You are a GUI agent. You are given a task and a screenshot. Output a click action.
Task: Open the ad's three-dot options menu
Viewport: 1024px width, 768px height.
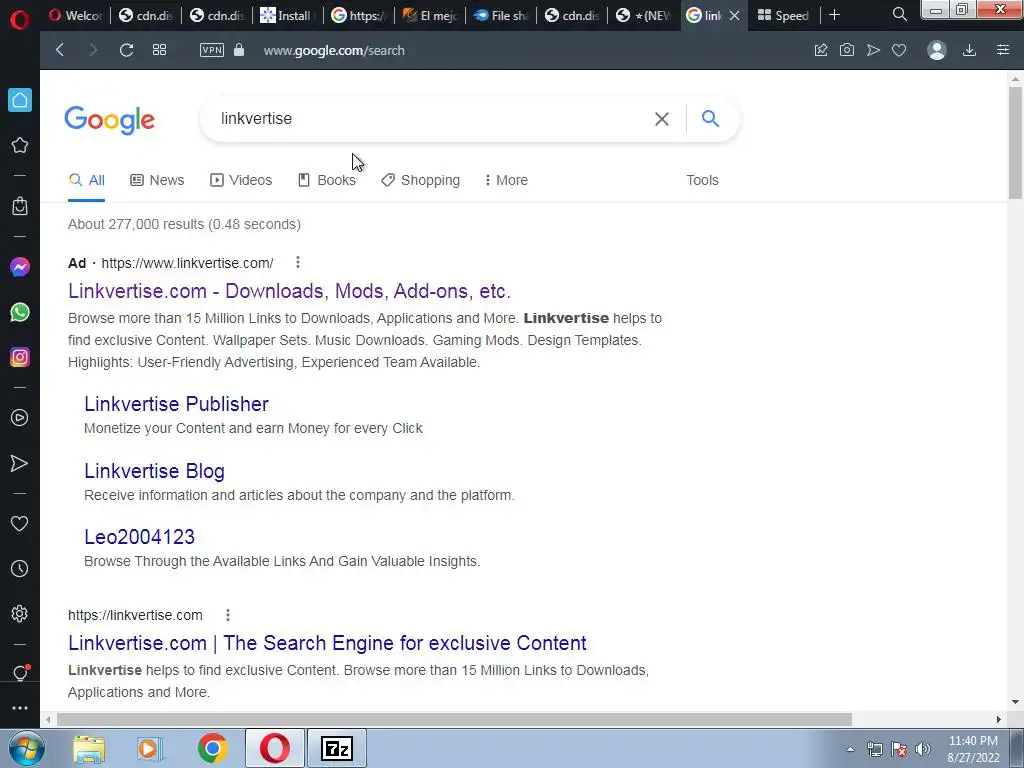click(298, 263)
